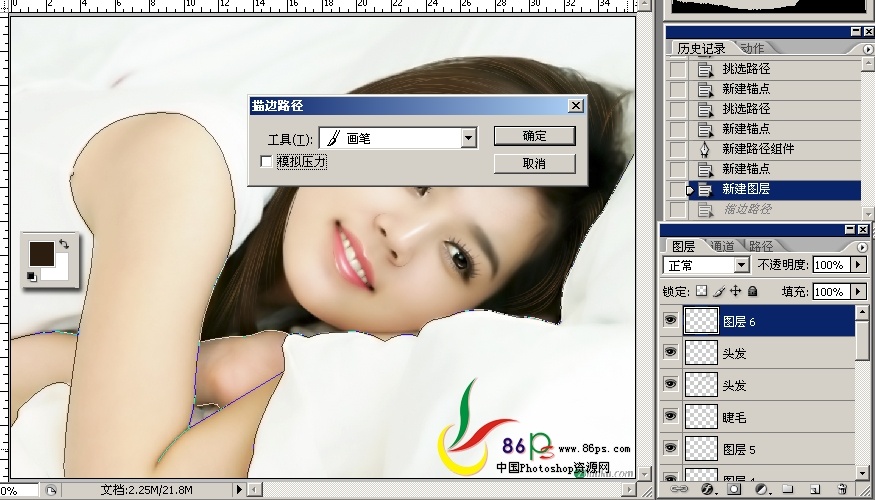Click the 图层 6 layer thumbnail
Image resolution: width=875 pixels, height=500 pixels.
pos(701,321)
